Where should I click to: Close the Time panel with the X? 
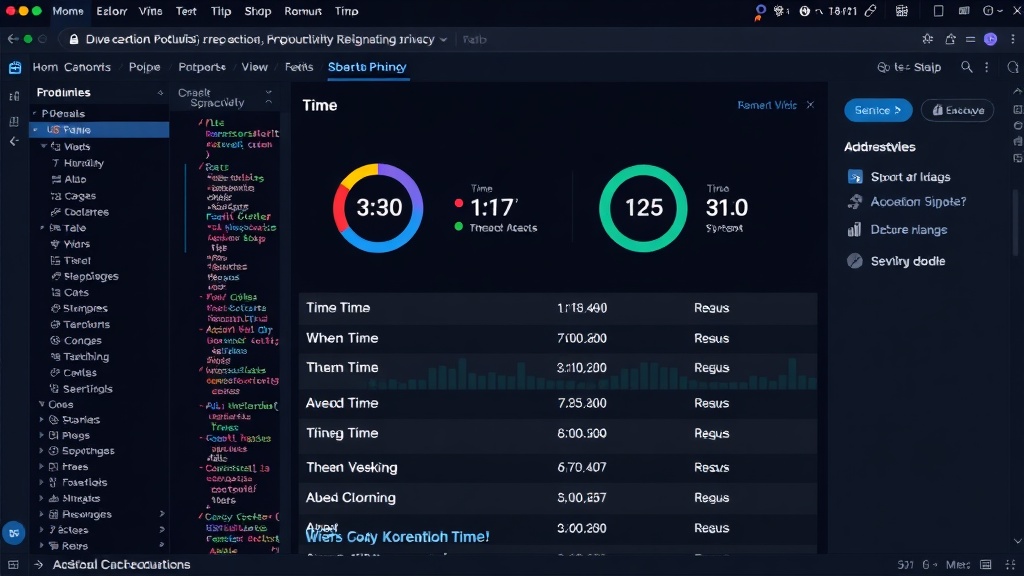coord(810,104)
